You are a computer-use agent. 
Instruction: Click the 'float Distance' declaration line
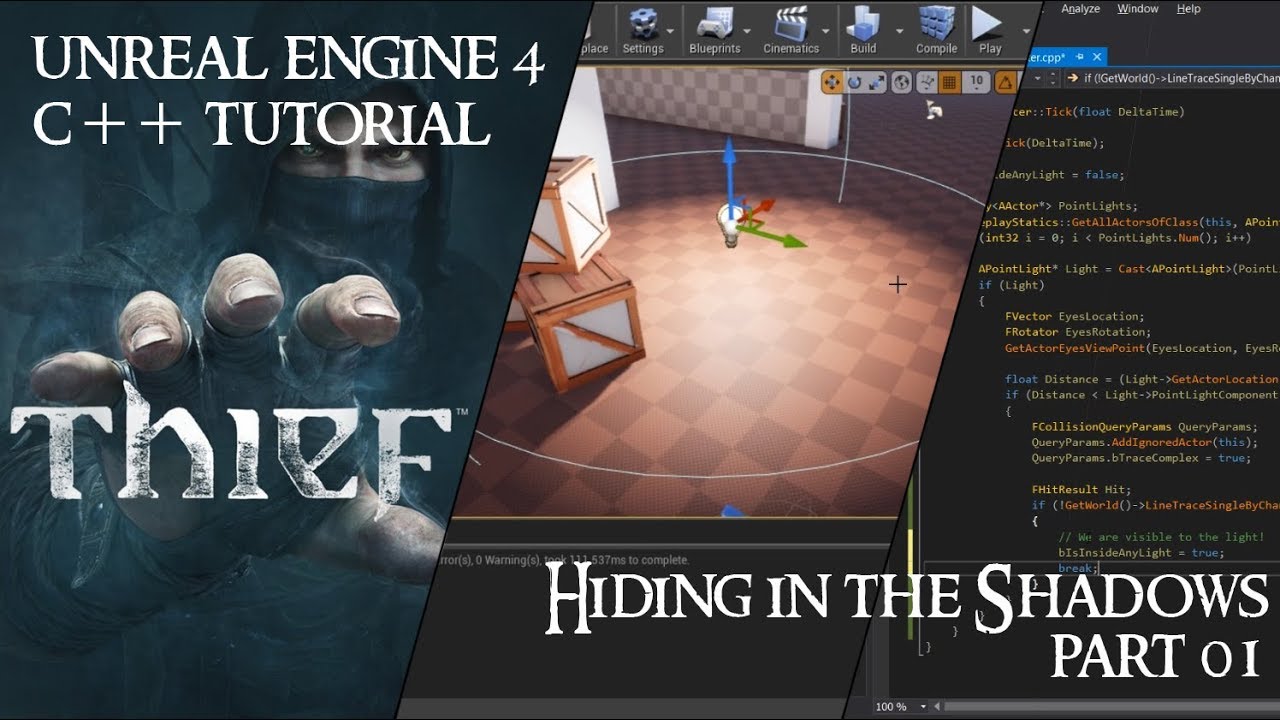1141,379
